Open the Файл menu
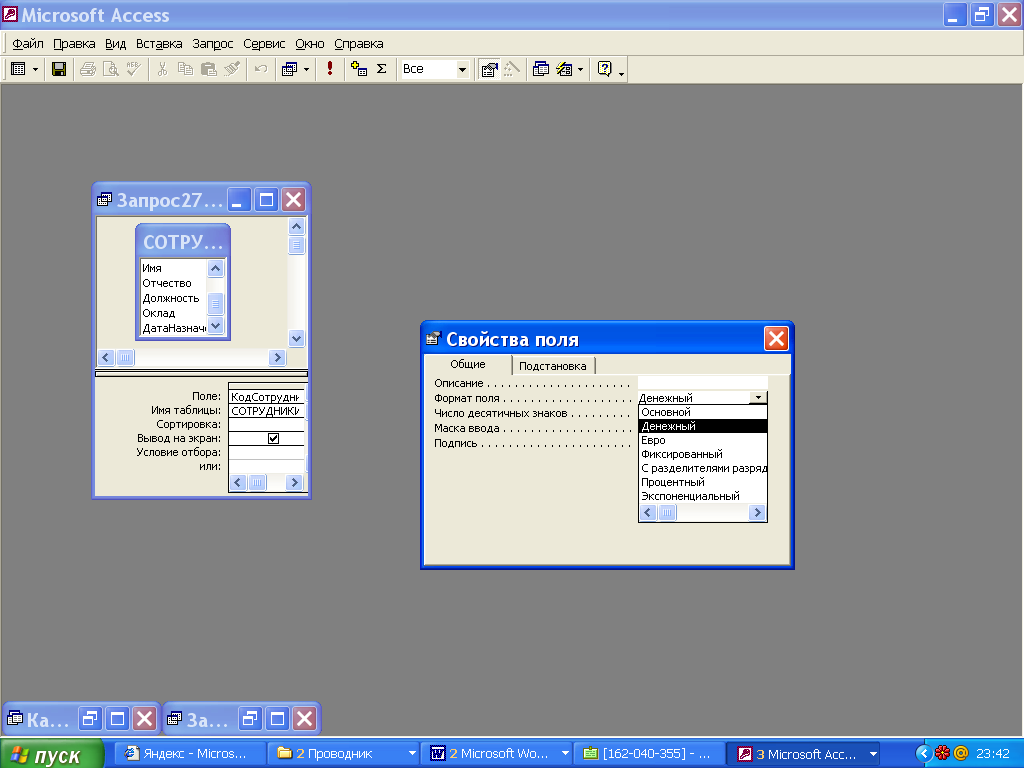The height and width of the screenshot is (768, 1024). click(28, 44)
